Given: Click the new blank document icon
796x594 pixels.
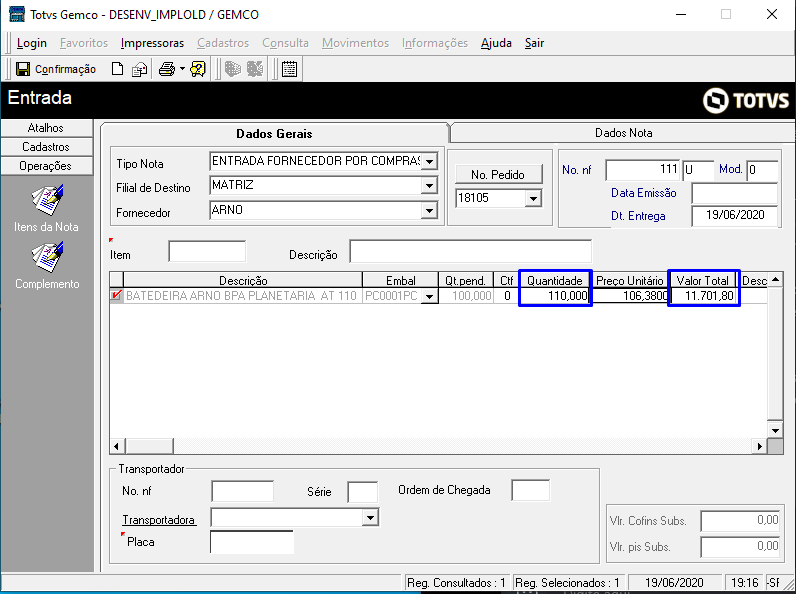Looking at the screenshot, I should (117, 69).
